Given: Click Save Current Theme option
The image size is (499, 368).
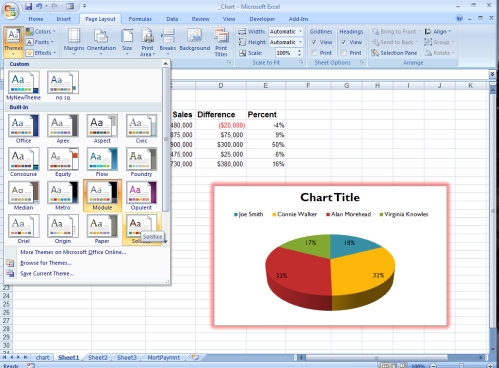Looking at the screenshot, I should point(47,274).
